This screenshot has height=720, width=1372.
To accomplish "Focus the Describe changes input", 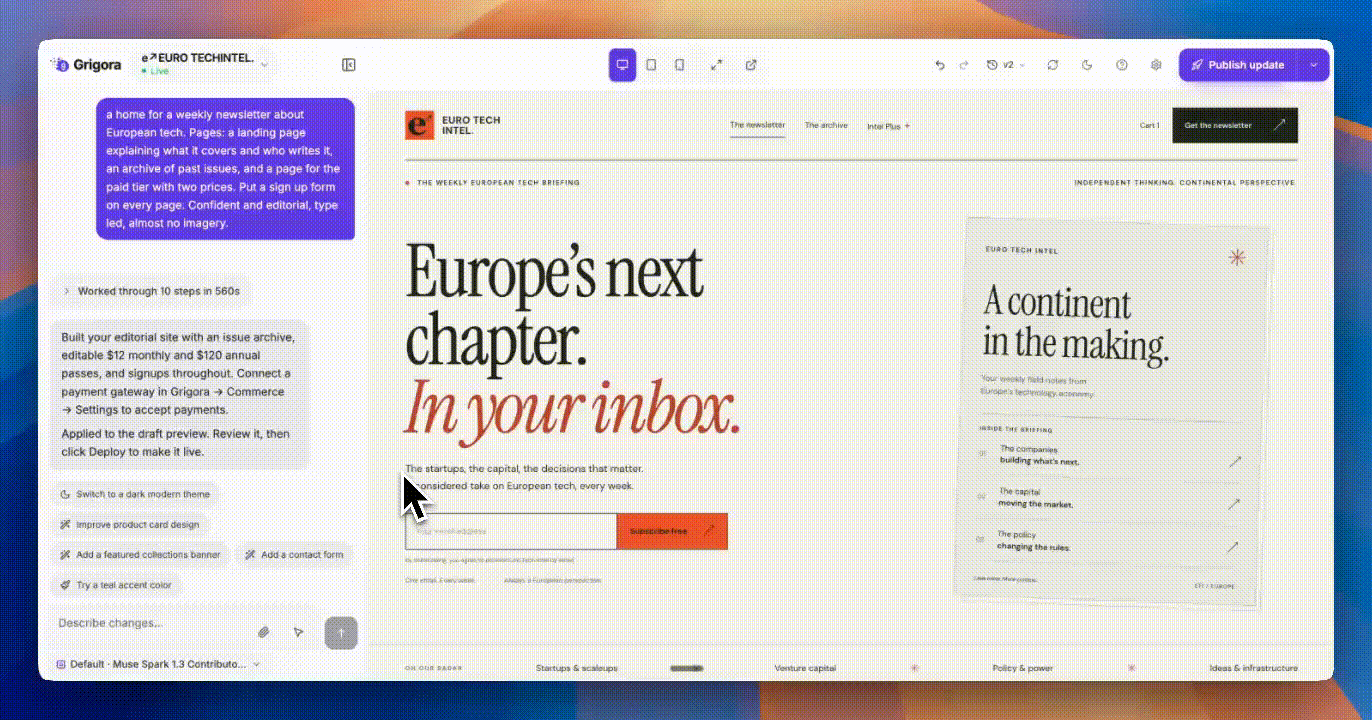I will coord(150,623).
